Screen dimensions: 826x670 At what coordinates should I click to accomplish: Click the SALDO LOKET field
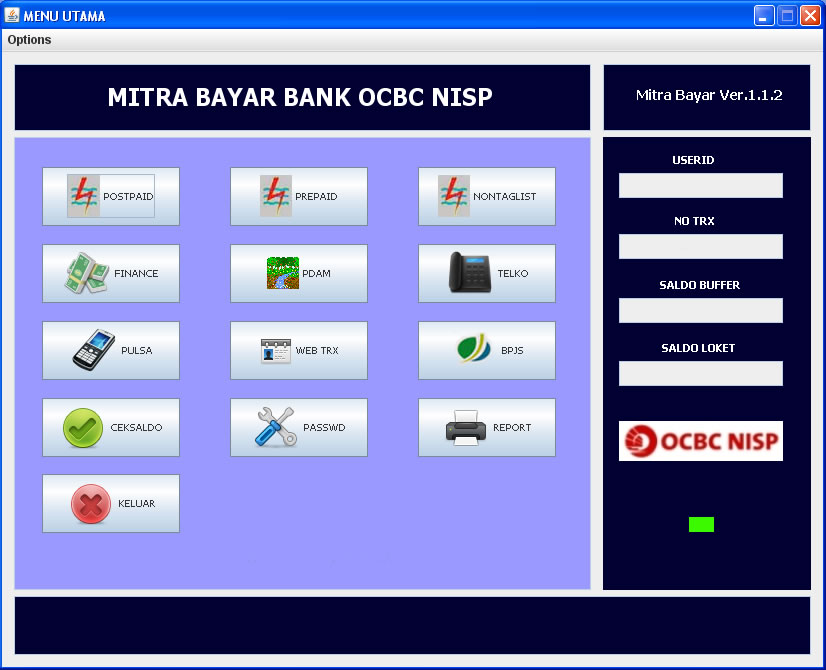click(700, 373)
